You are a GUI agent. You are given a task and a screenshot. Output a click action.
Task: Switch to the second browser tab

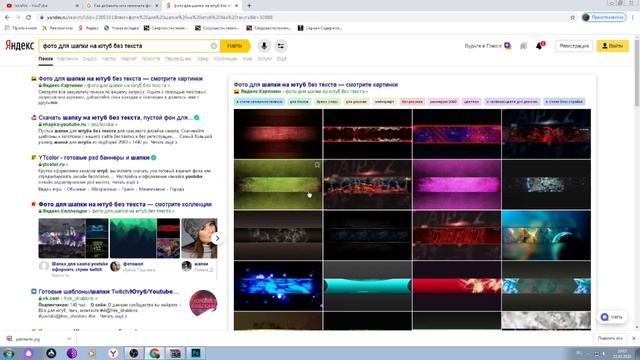[121, 6]
